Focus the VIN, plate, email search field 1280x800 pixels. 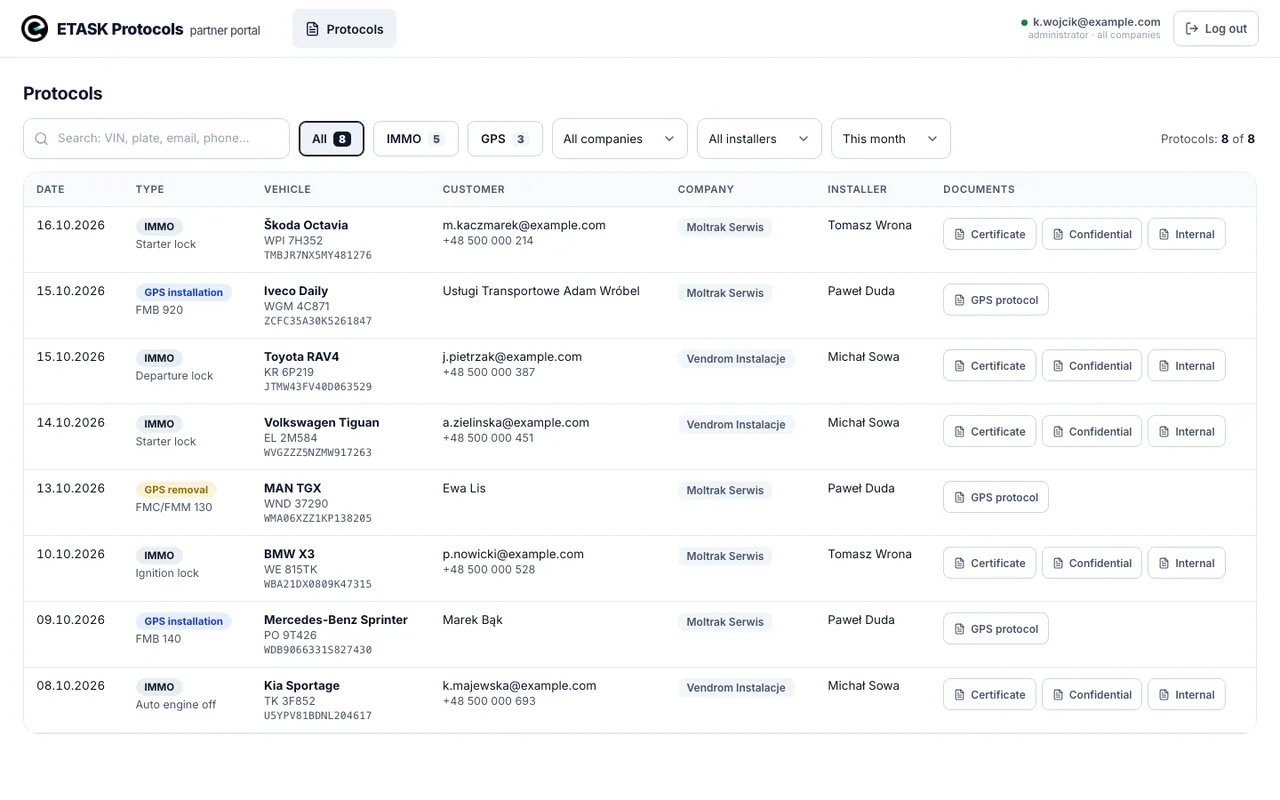(x=156, y=139)
